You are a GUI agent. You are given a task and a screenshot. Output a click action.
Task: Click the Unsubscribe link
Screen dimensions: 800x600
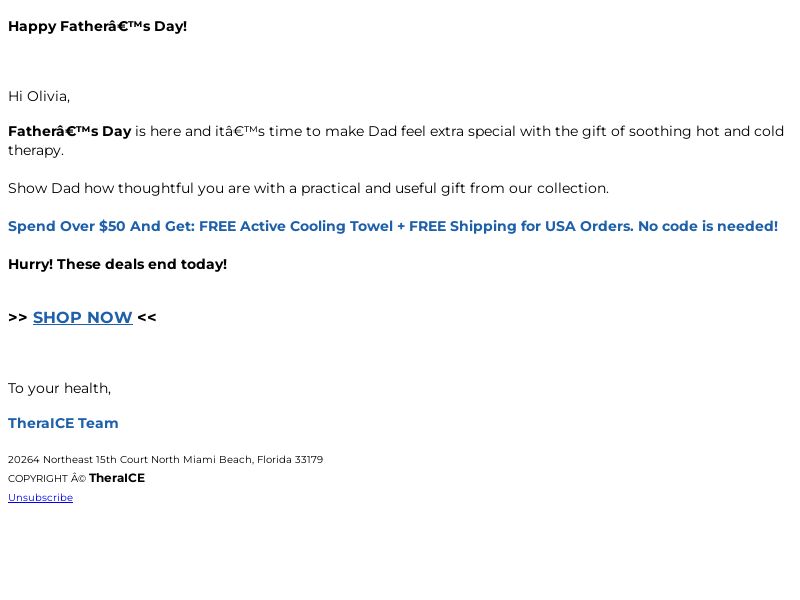[40, 497]
